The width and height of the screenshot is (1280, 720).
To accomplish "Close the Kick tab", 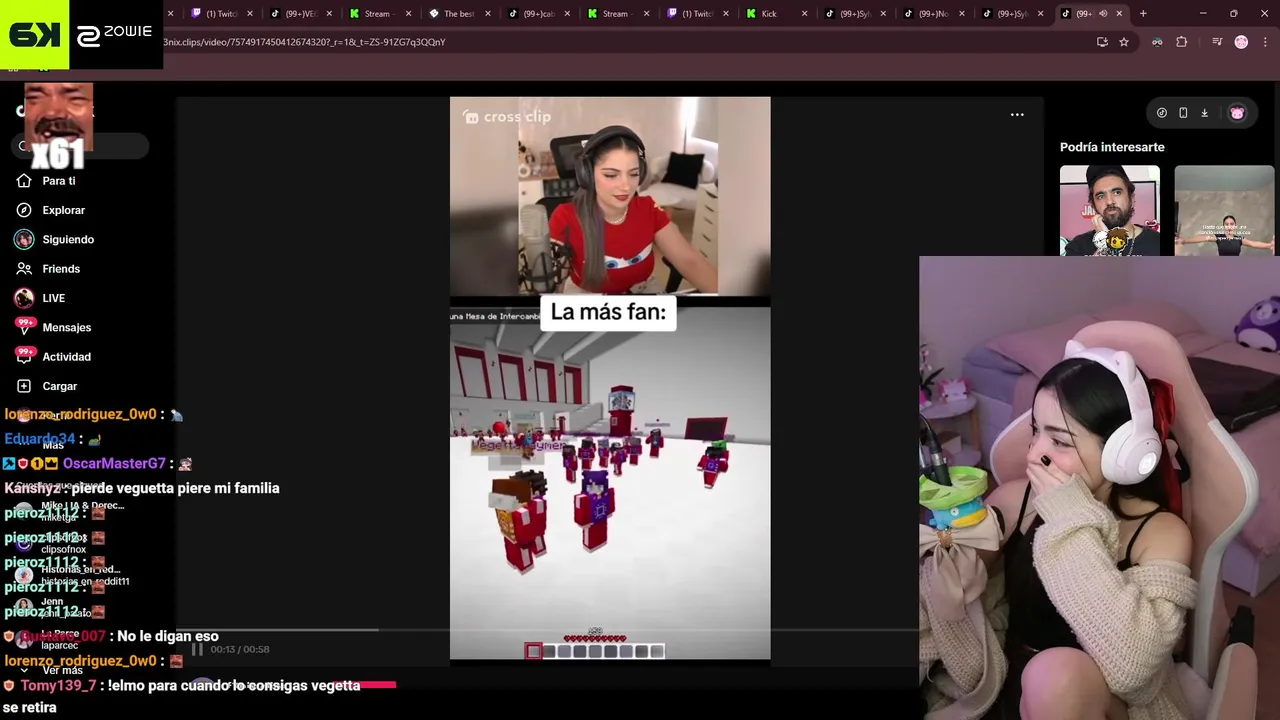I will point(804,13).
